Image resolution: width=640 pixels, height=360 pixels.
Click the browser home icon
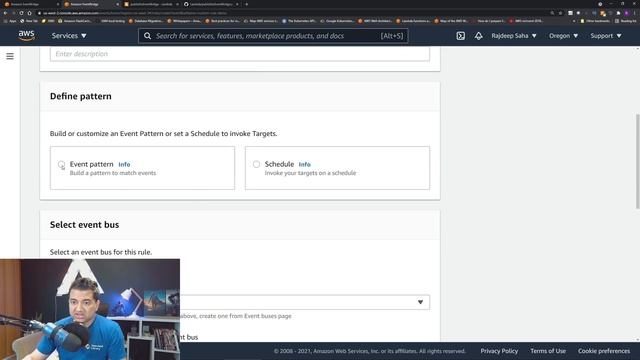click(x=29, y=13)
